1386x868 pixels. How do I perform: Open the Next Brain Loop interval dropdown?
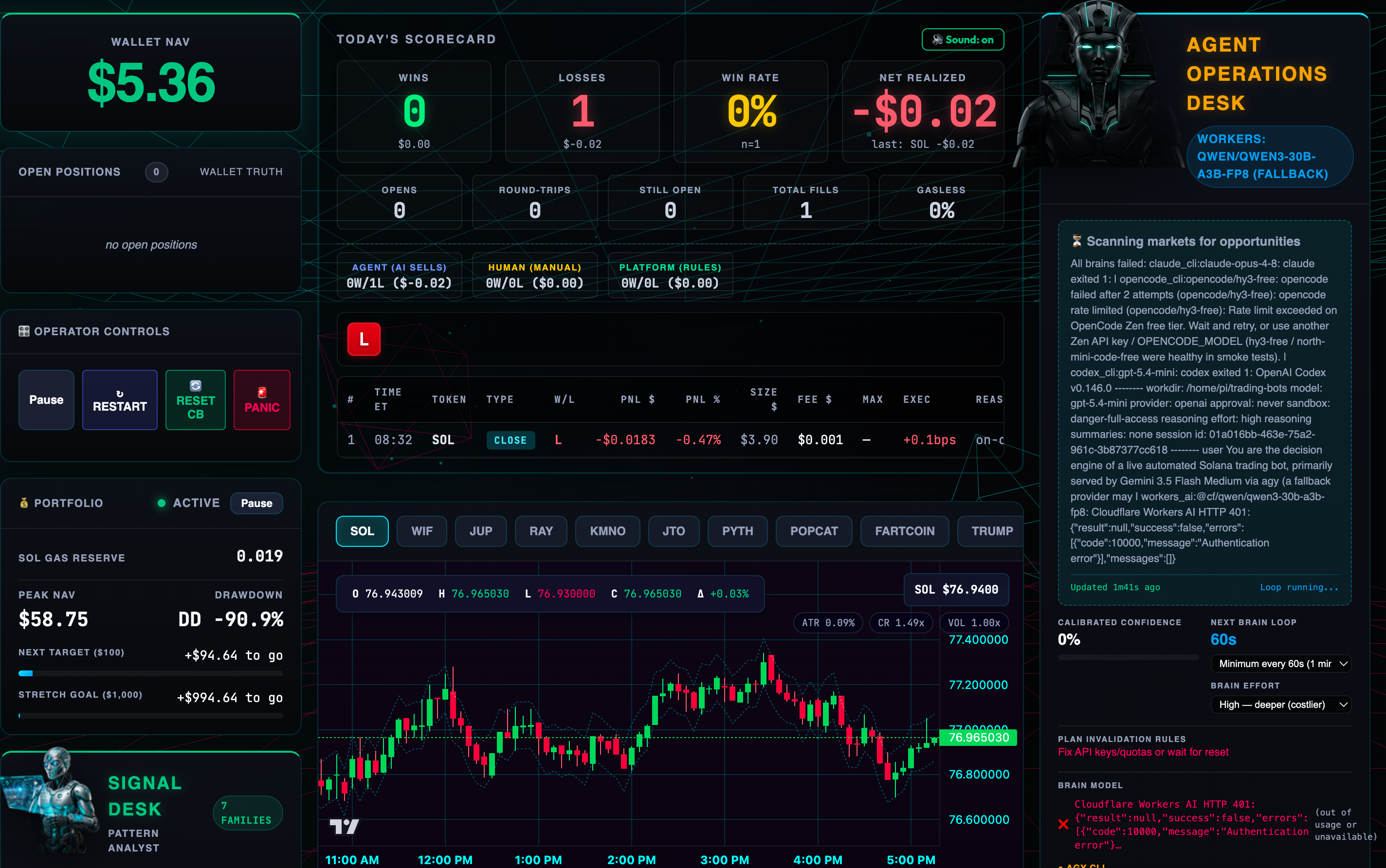[1280, 664]
